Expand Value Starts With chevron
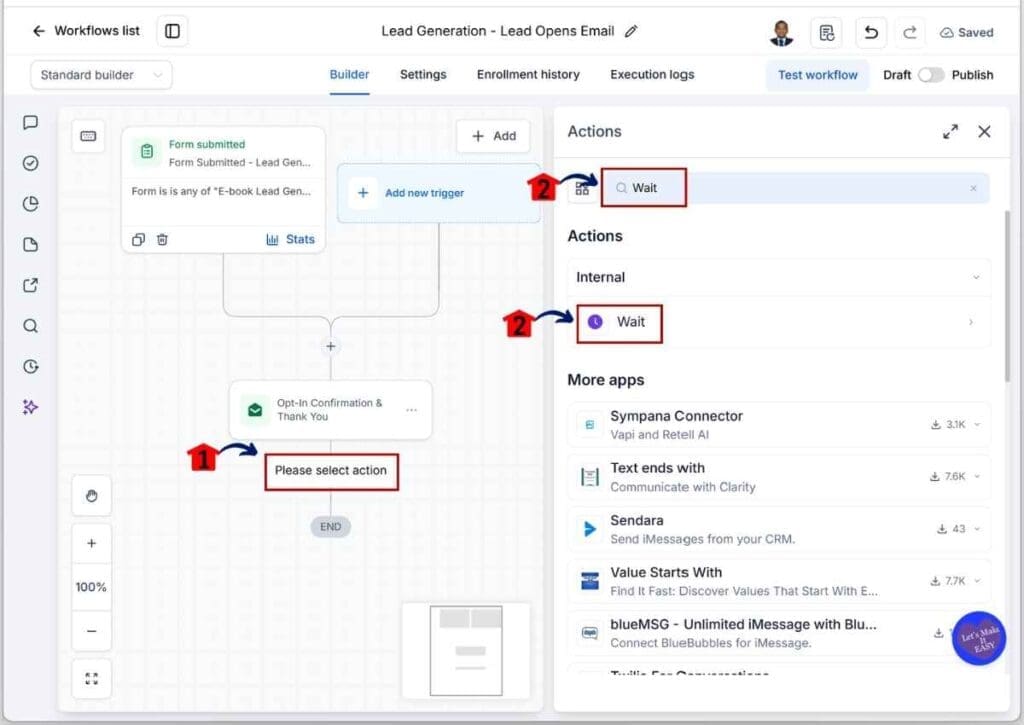The image size is (1024, 725). tap(977, 581)
